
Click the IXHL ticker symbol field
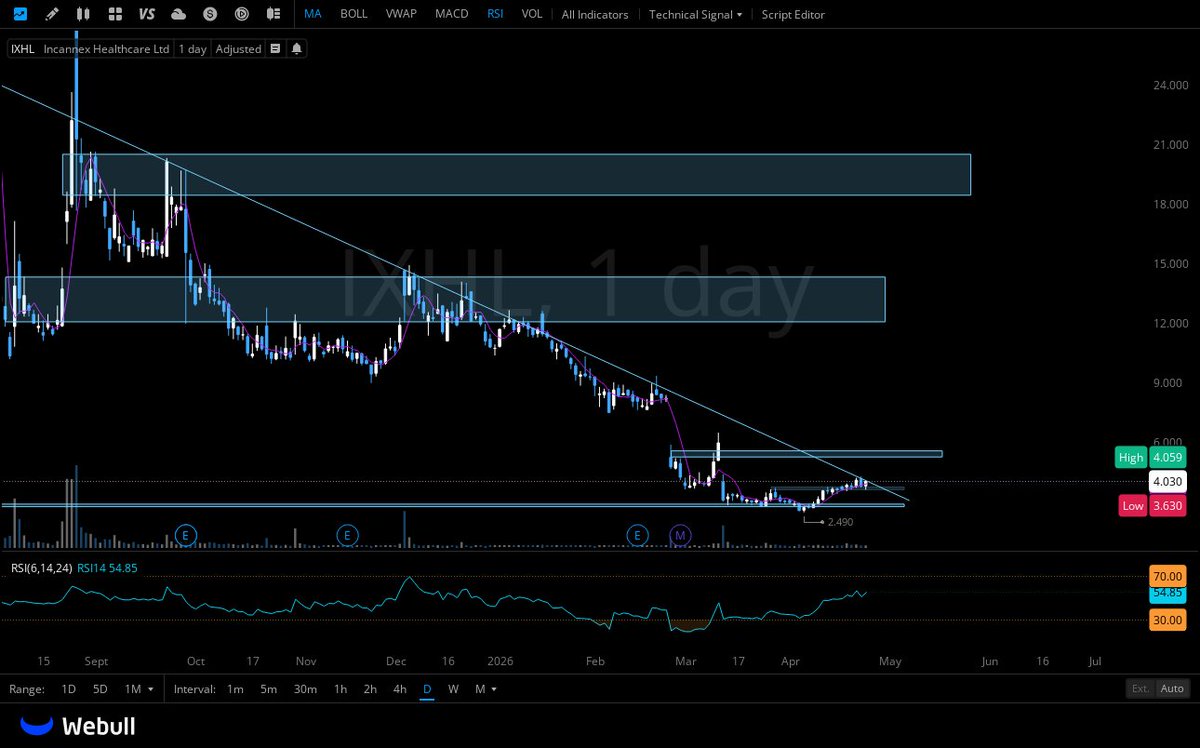tap(22, 48)
